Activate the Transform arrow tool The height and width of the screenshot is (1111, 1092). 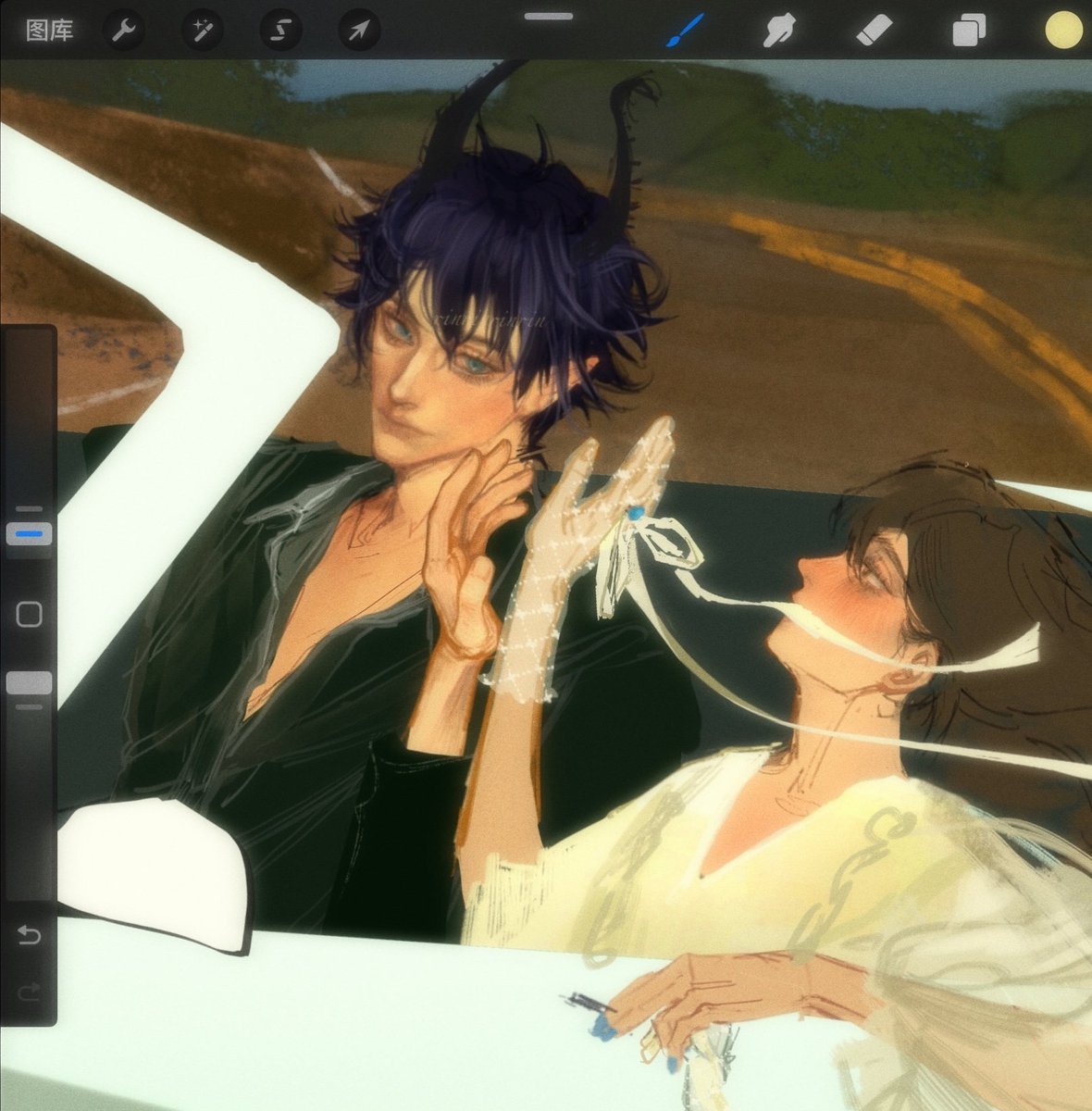(358, 31)
